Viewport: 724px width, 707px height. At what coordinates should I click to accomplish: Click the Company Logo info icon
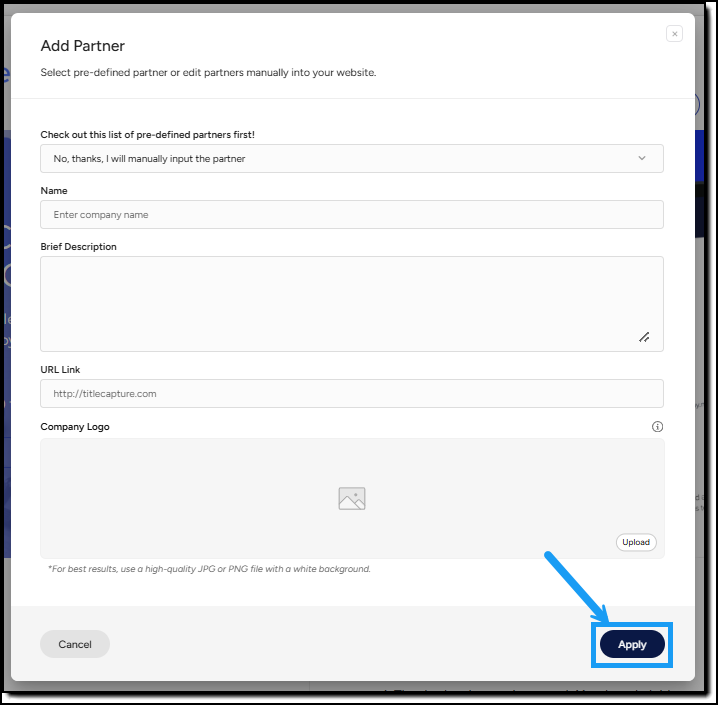point(657,427)
